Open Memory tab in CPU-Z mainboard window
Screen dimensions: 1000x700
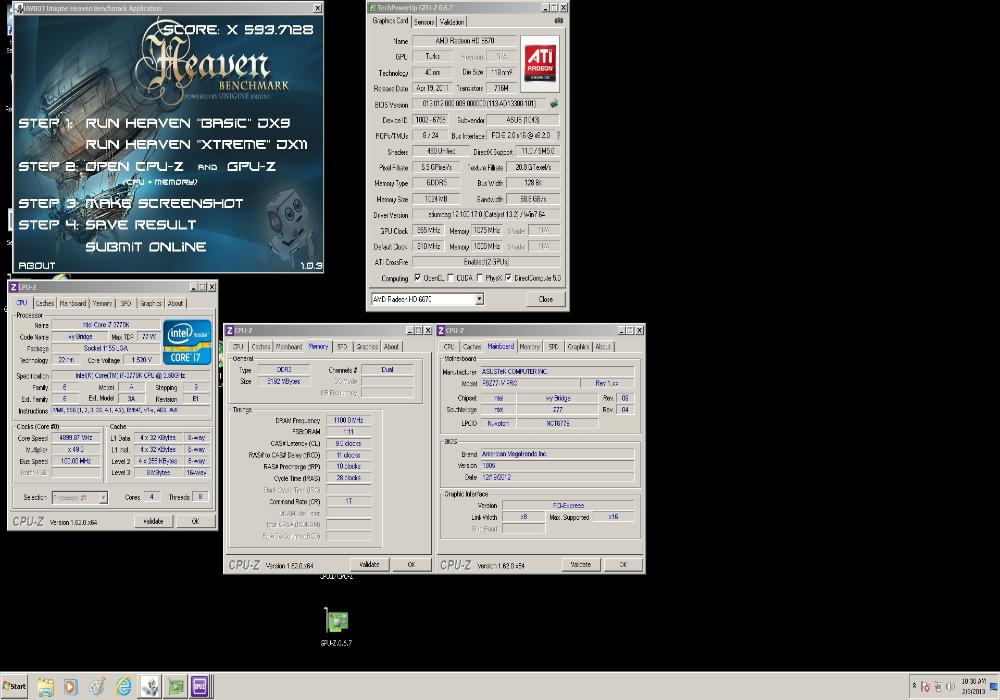tap(529, 347)
